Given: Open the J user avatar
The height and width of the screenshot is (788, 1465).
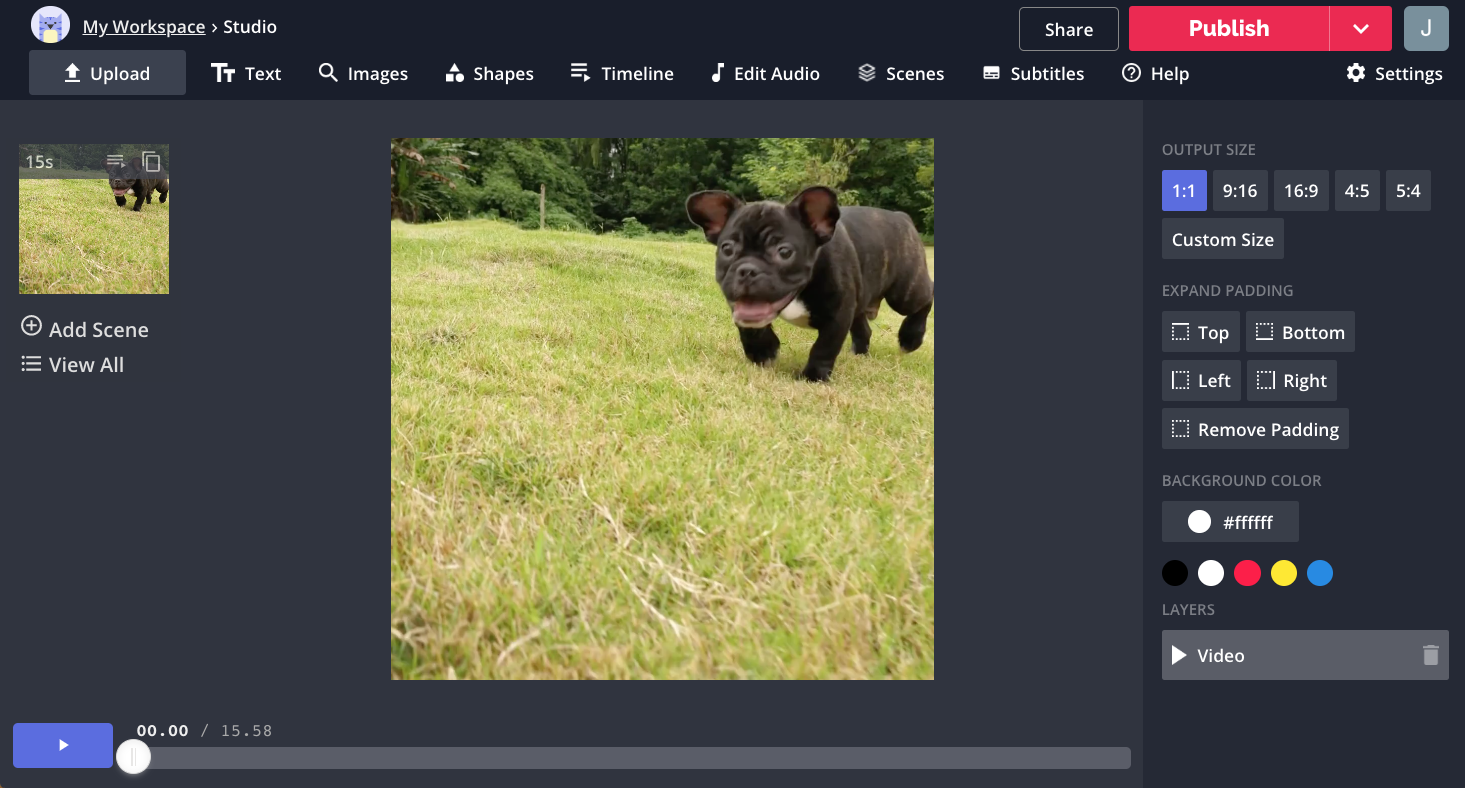Looking at the screenshot, I should [1426, 28].
